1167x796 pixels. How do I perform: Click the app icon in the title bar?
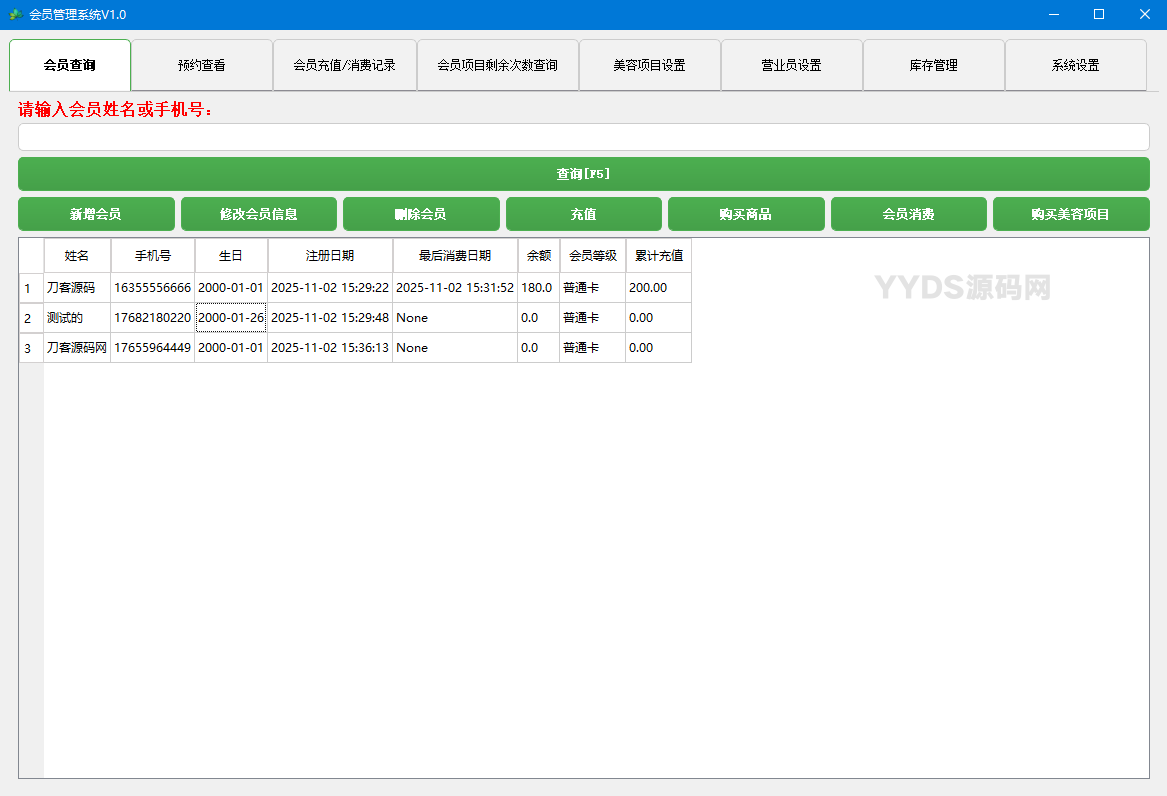click(15, 14)
